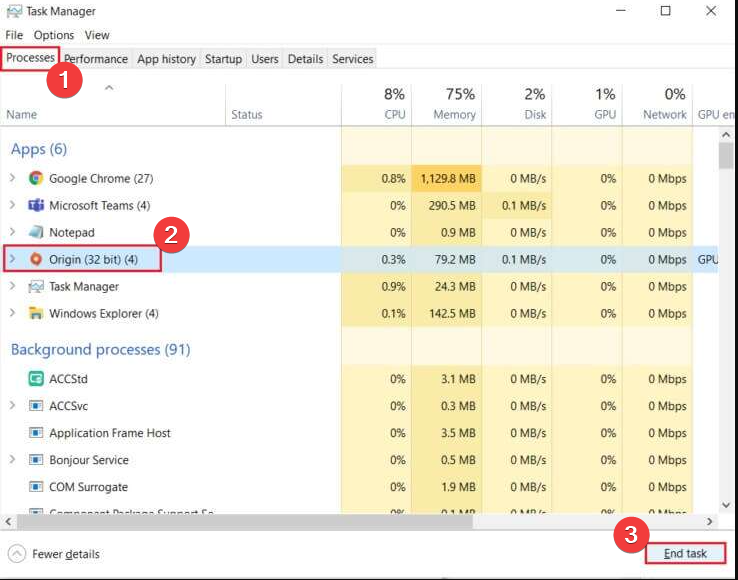Click the vertical scrollbar up arrow
The width and height of the screenshot is (738, 580).
tap(726, 136)
